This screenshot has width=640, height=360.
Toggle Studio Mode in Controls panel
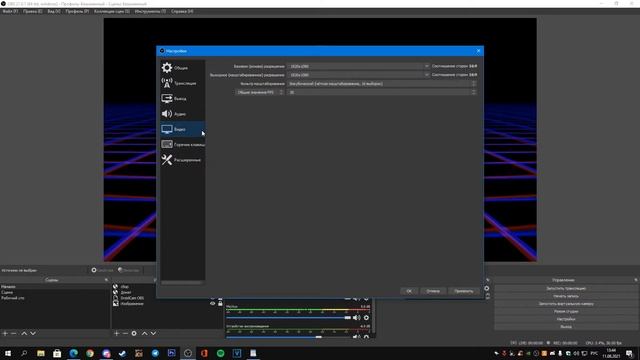(x=566, y=311)
